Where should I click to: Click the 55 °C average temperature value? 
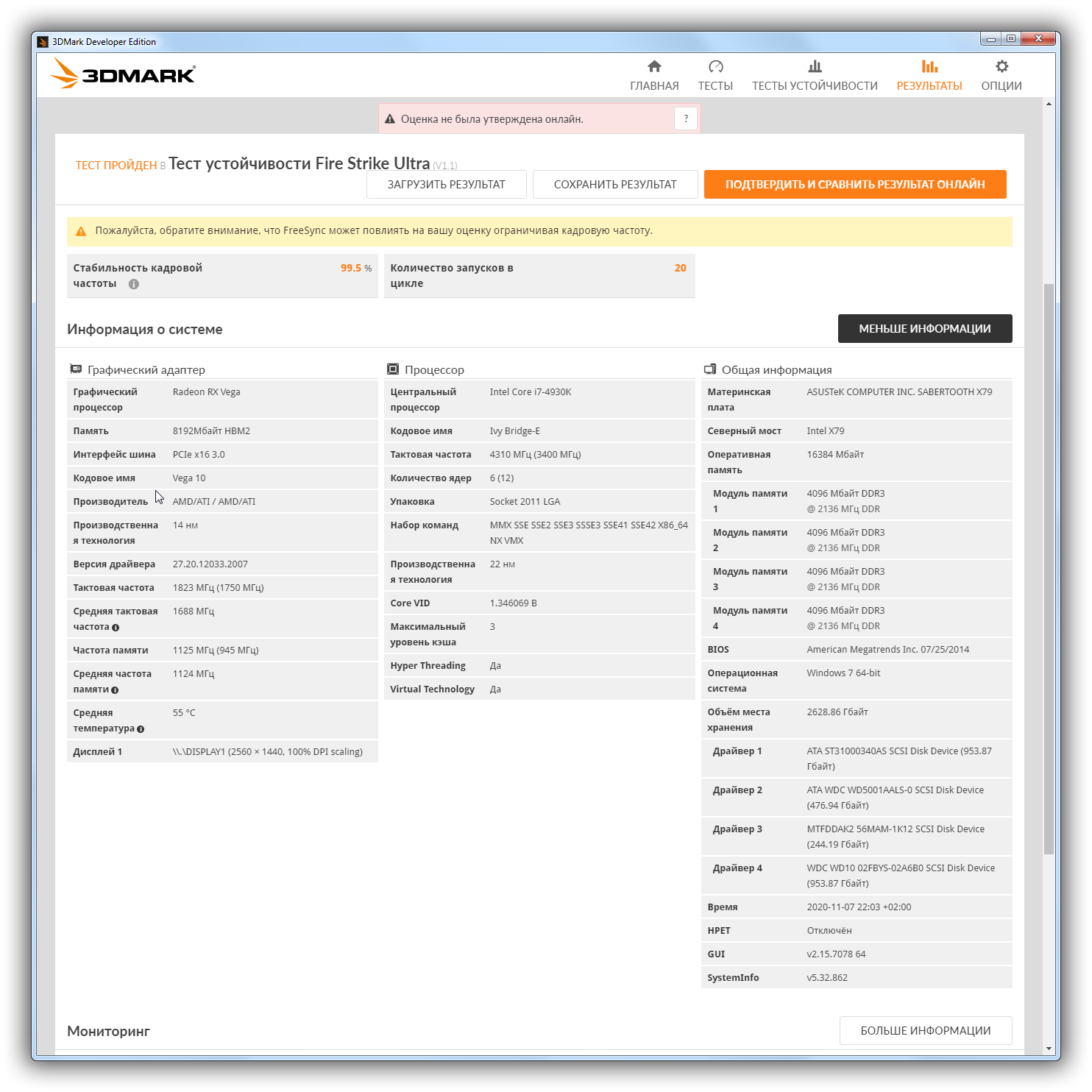[184, 713]
